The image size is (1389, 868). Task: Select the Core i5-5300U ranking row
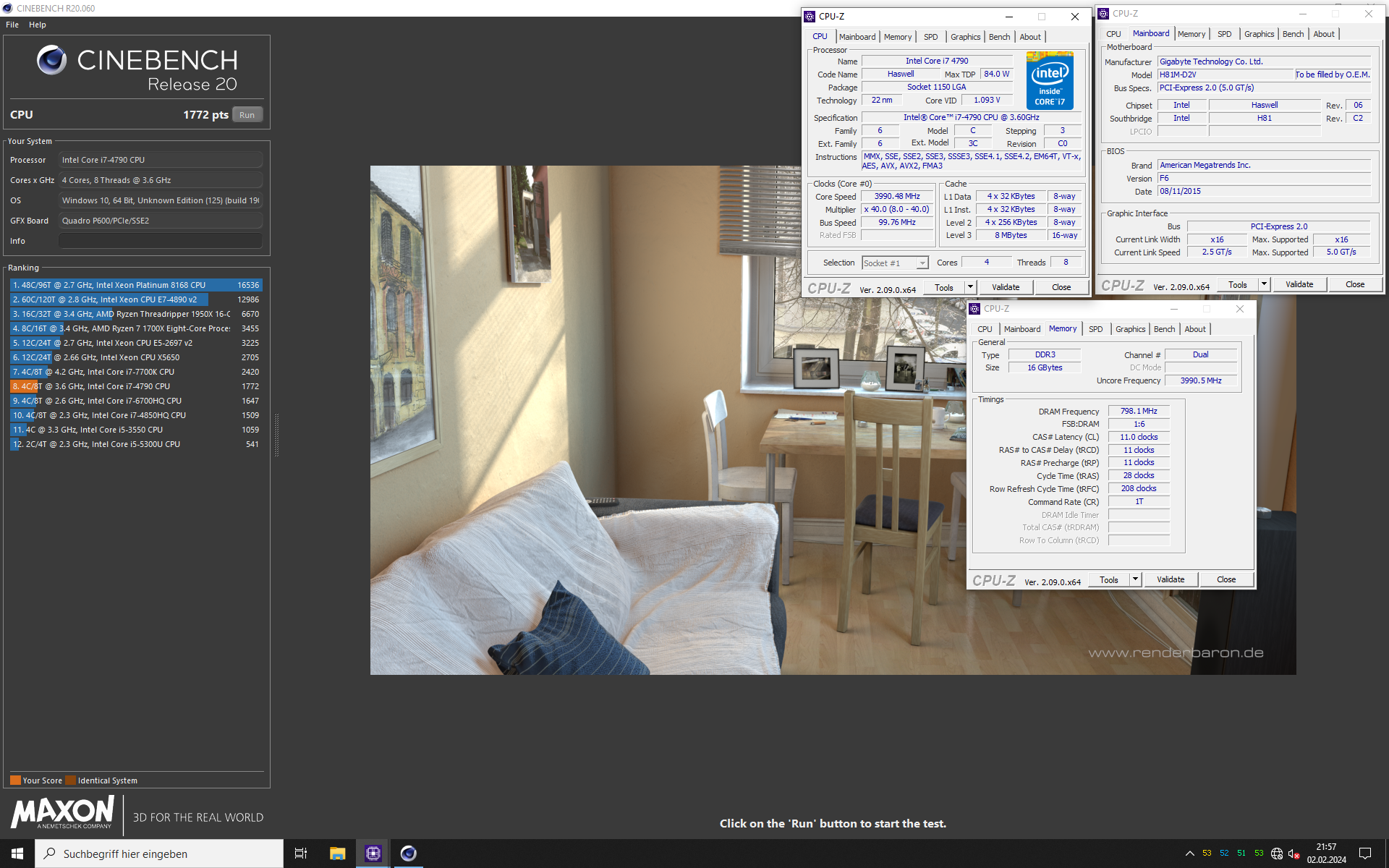point(135,444)
